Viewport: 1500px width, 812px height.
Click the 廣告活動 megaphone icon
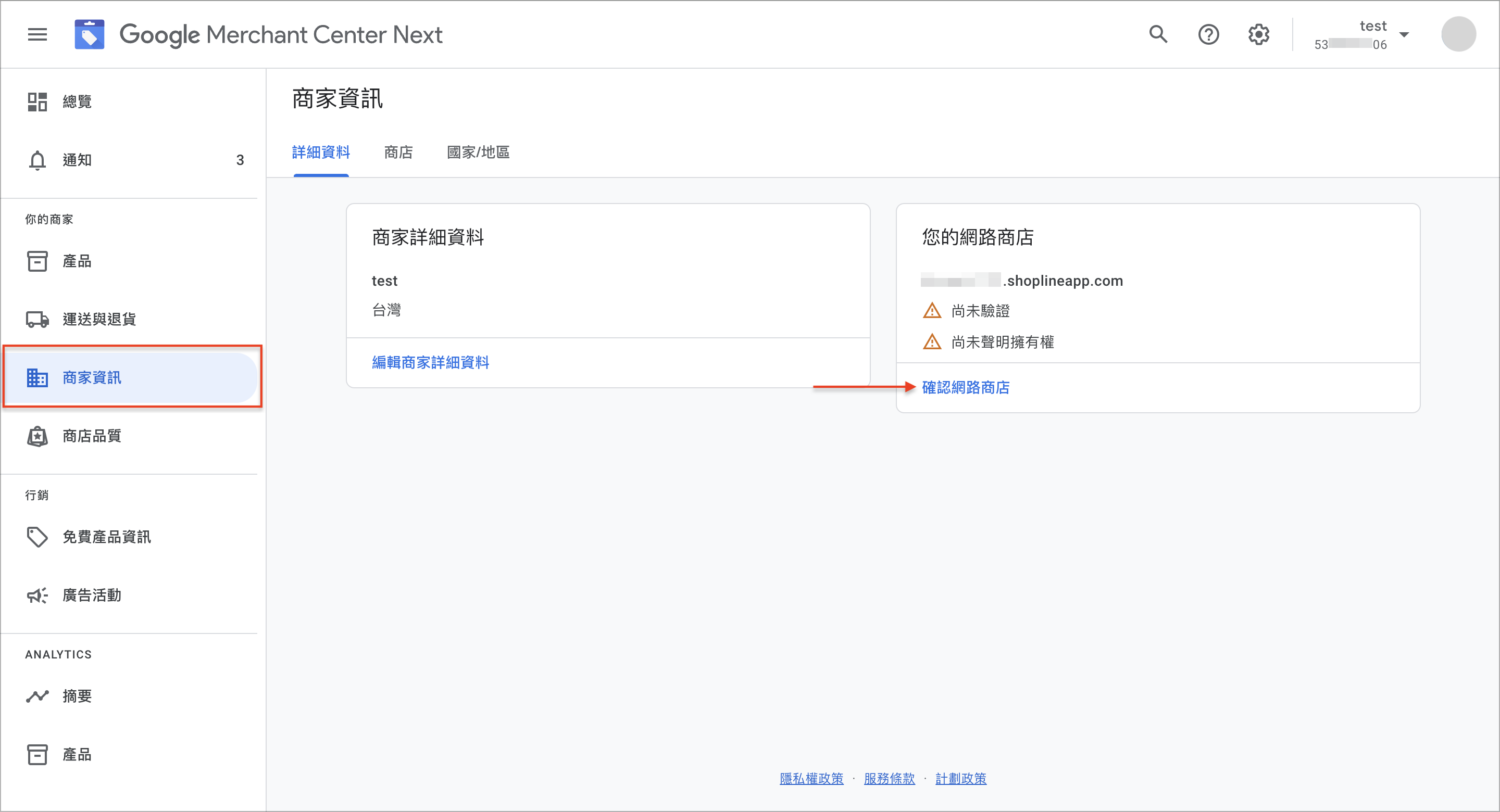click(37, 595)
